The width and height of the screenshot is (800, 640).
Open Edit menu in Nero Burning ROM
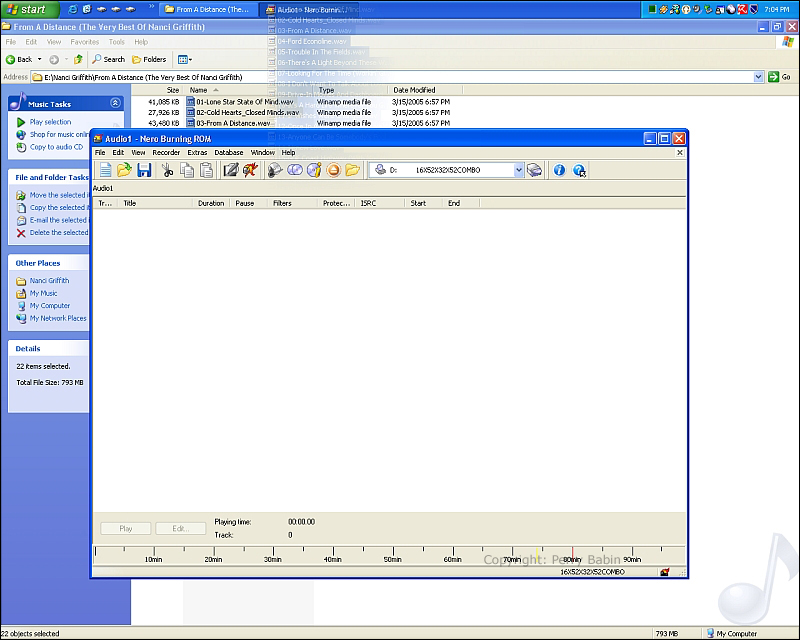(118, 153)
